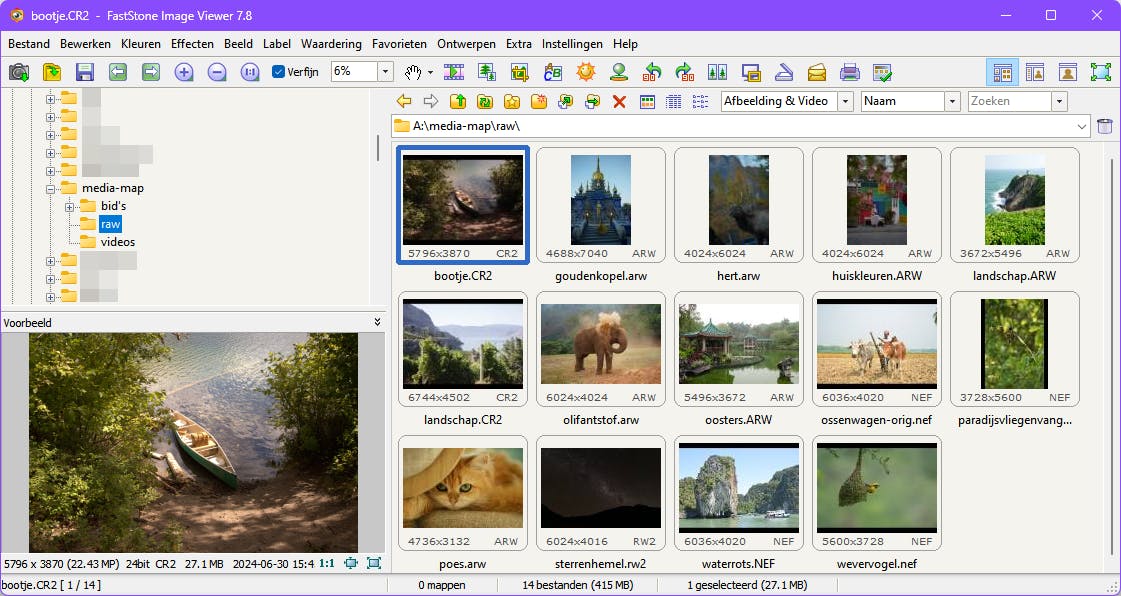
Task: Open the Afbeelding & Video filter dropdown
Action: point(845,101)
